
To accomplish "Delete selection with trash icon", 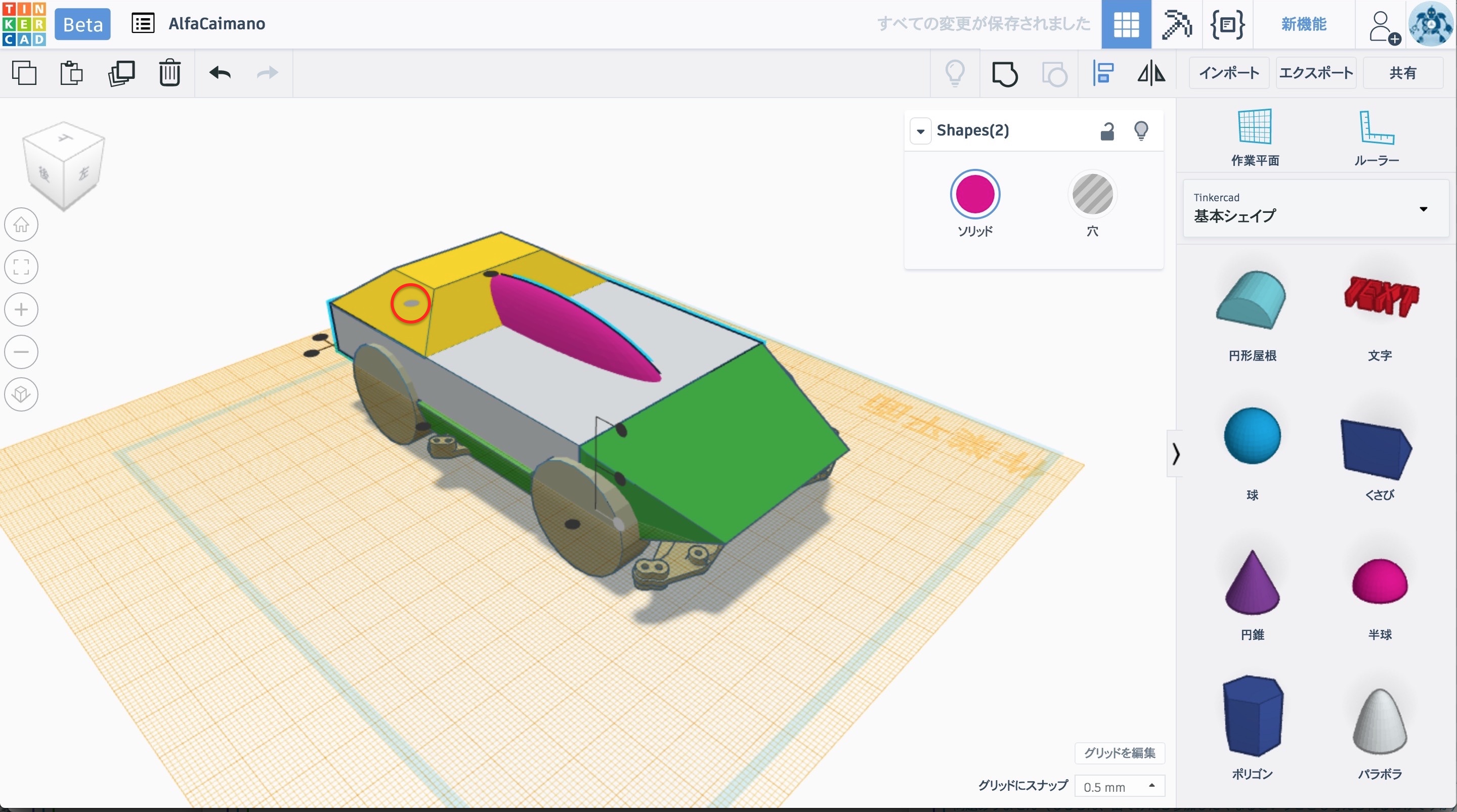I will click(x=169, y=73).
